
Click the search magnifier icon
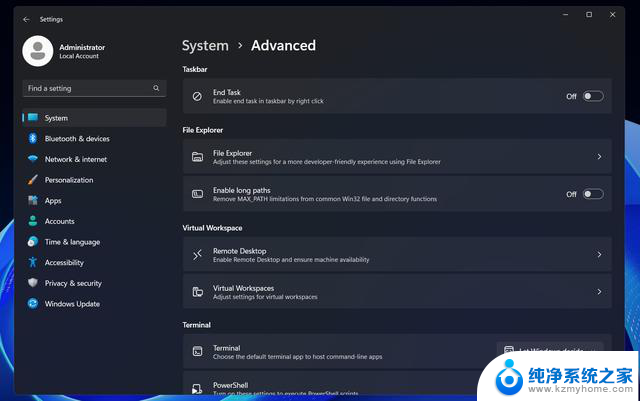pos(156,88)
